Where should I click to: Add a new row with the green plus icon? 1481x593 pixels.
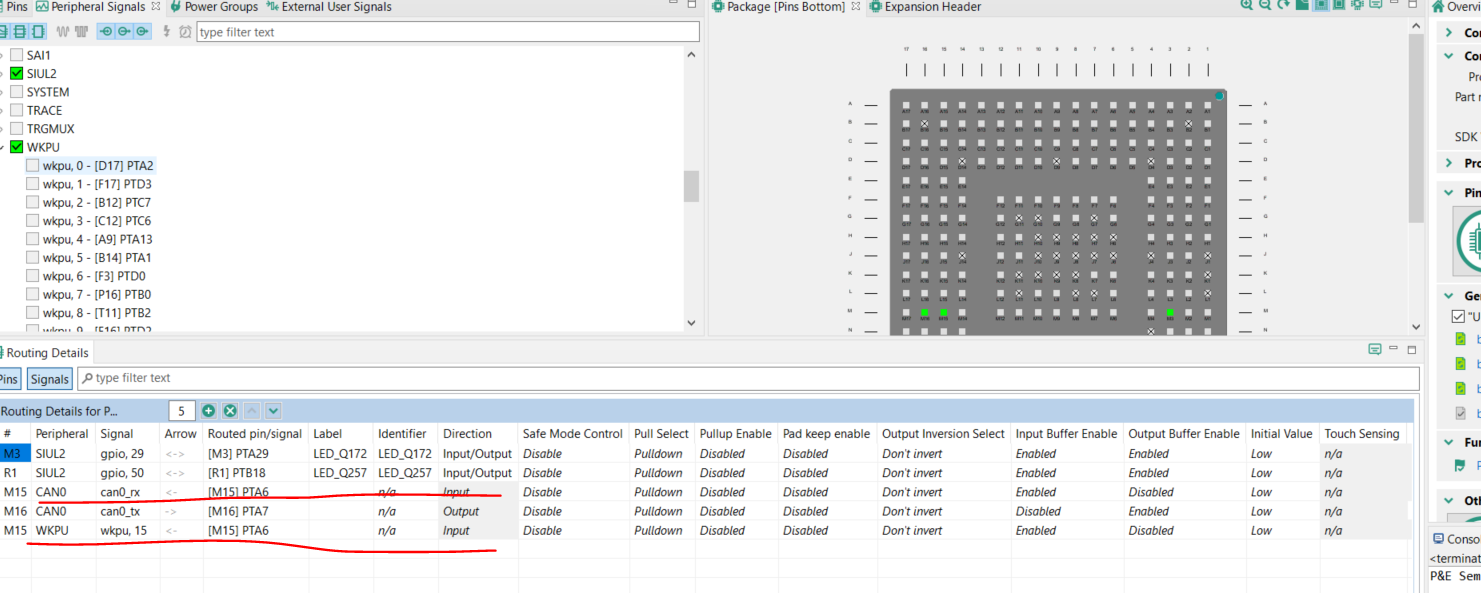coord(208,410)
